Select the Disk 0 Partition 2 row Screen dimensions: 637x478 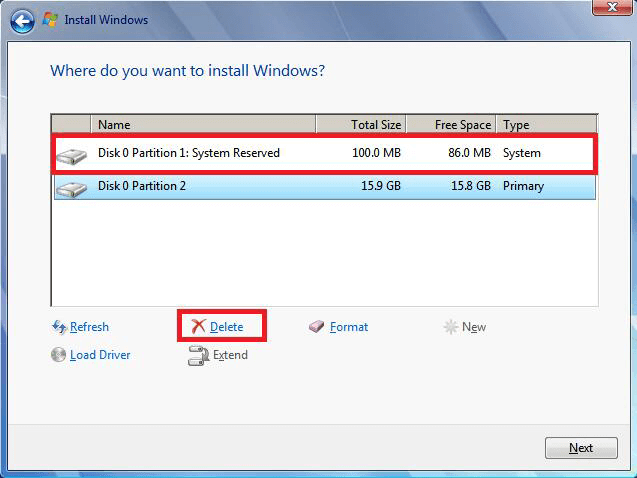click(x=324, y=187)
